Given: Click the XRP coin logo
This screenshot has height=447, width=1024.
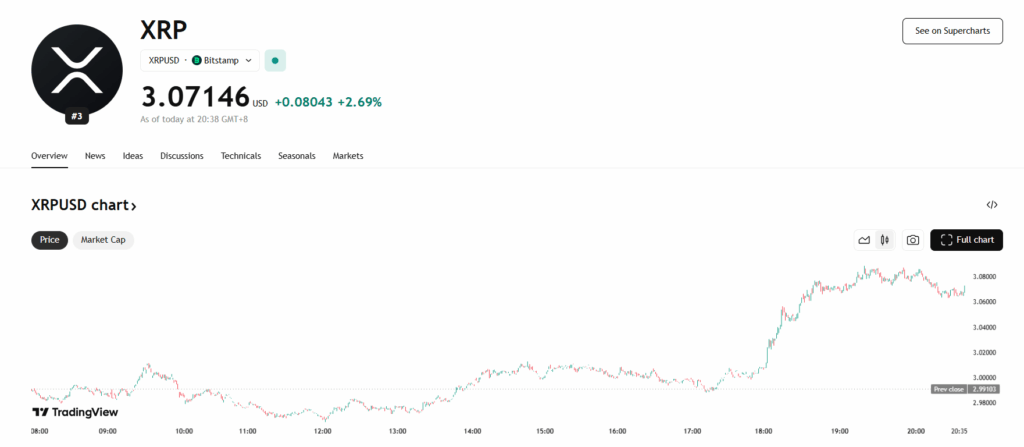Looking at the screenshot, I should point(77,70).
